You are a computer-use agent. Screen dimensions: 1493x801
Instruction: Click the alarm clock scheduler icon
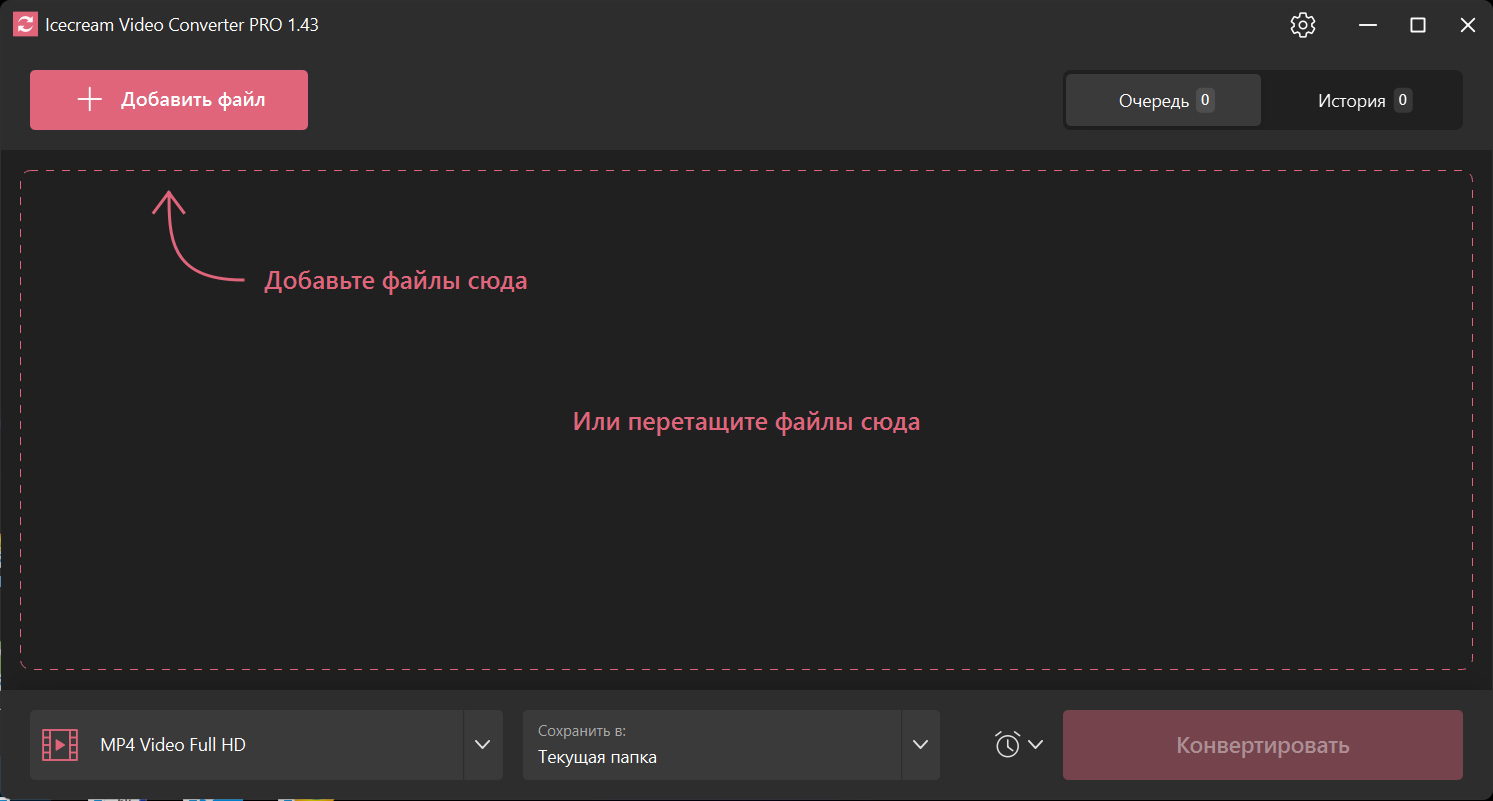click(1007, 744)
